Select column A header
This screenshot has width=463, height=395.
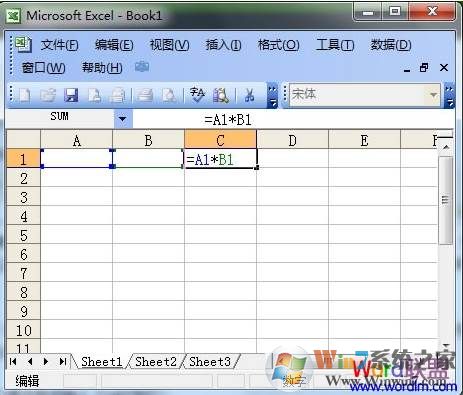click(77, 140)
